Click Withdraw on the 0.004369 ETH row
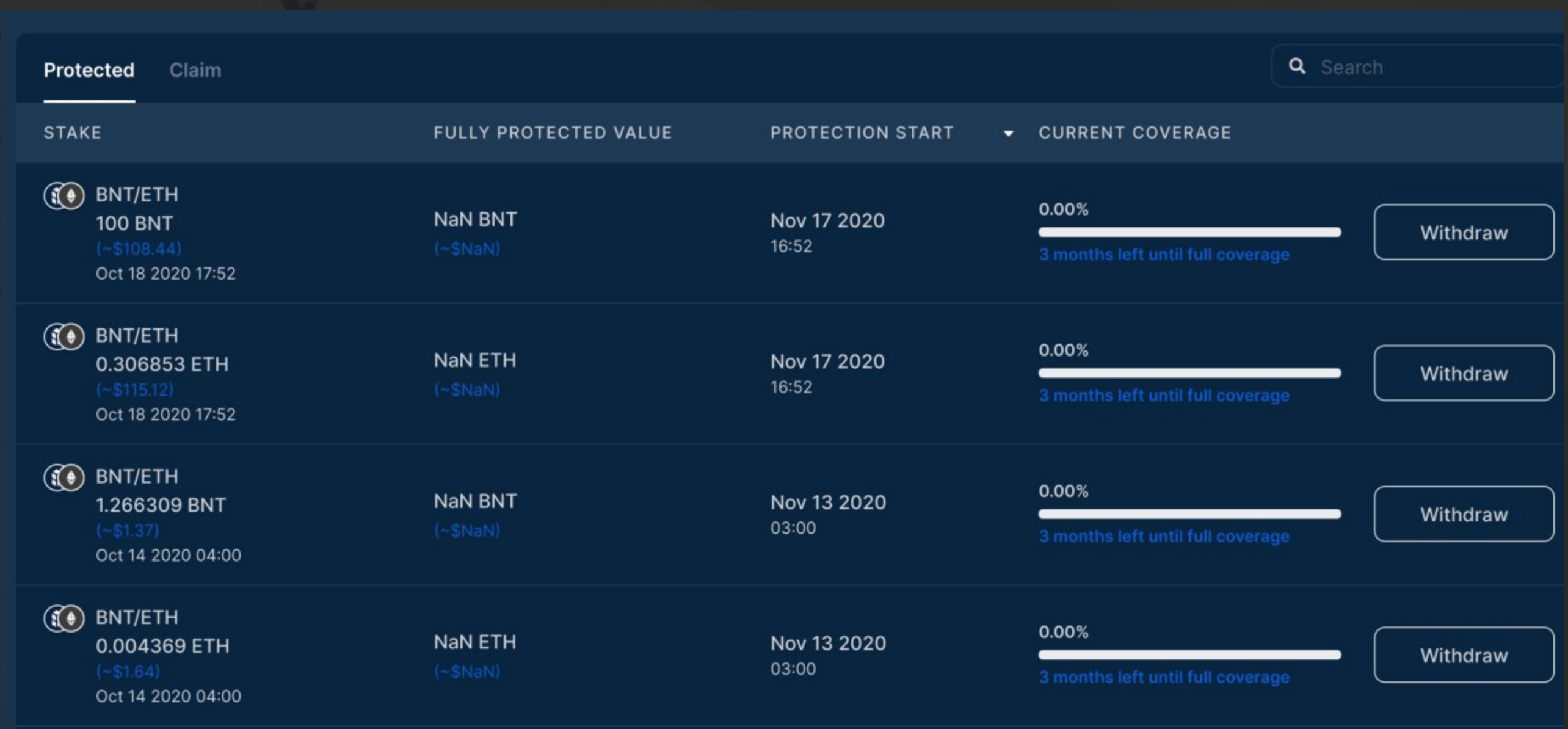Image resolution: width=1568 pixels, height=729 pixels. (x=1464, y=655)
